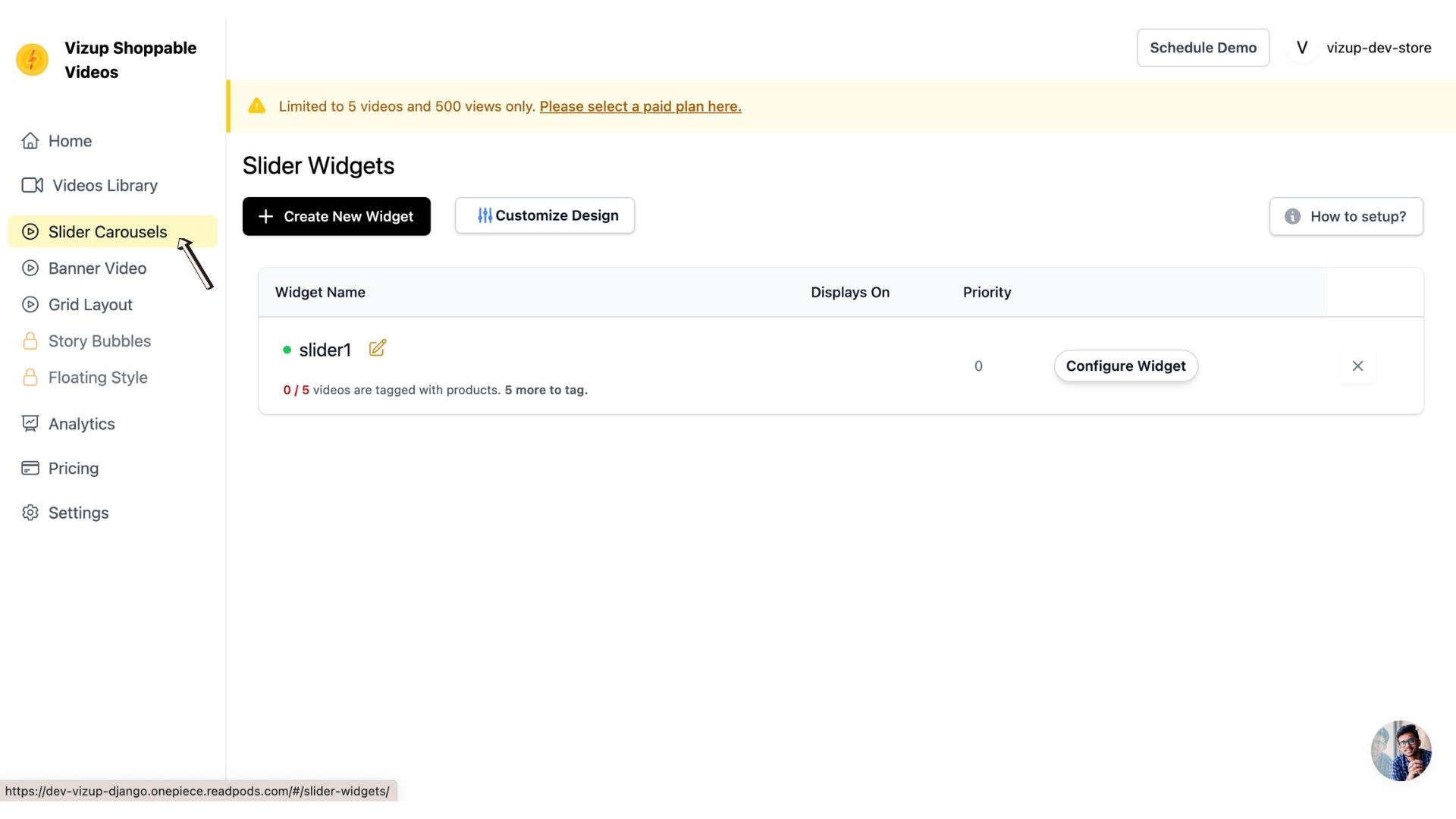Open the support chat avatar bubble
This screenshot has height=819, width=1456.
point(1401,750)
